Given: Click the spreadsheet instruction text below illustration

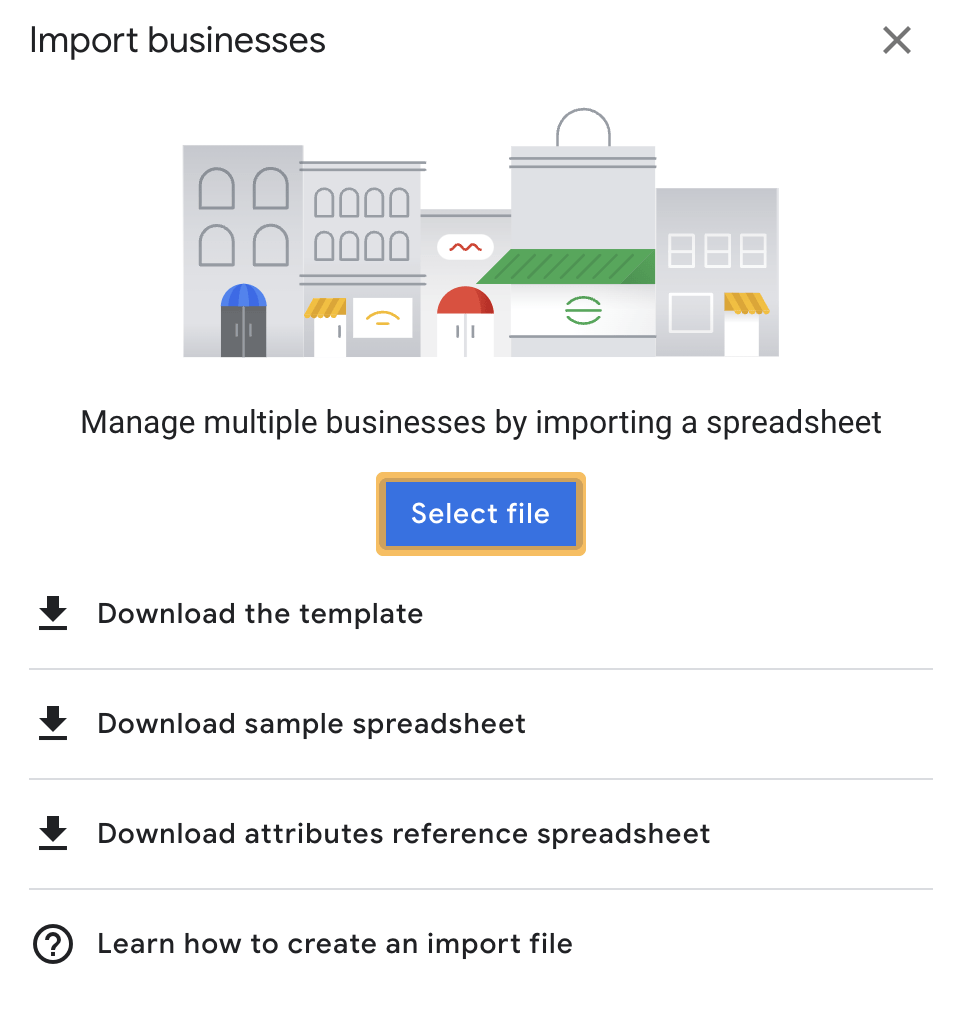Looking at the screenshot, I should click(480, 422).
